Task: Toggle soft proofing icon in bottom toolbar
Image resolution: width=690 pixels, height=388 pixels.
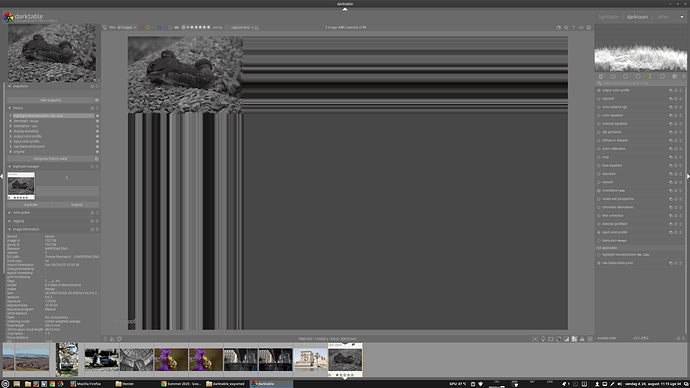Action: (574, 339)
